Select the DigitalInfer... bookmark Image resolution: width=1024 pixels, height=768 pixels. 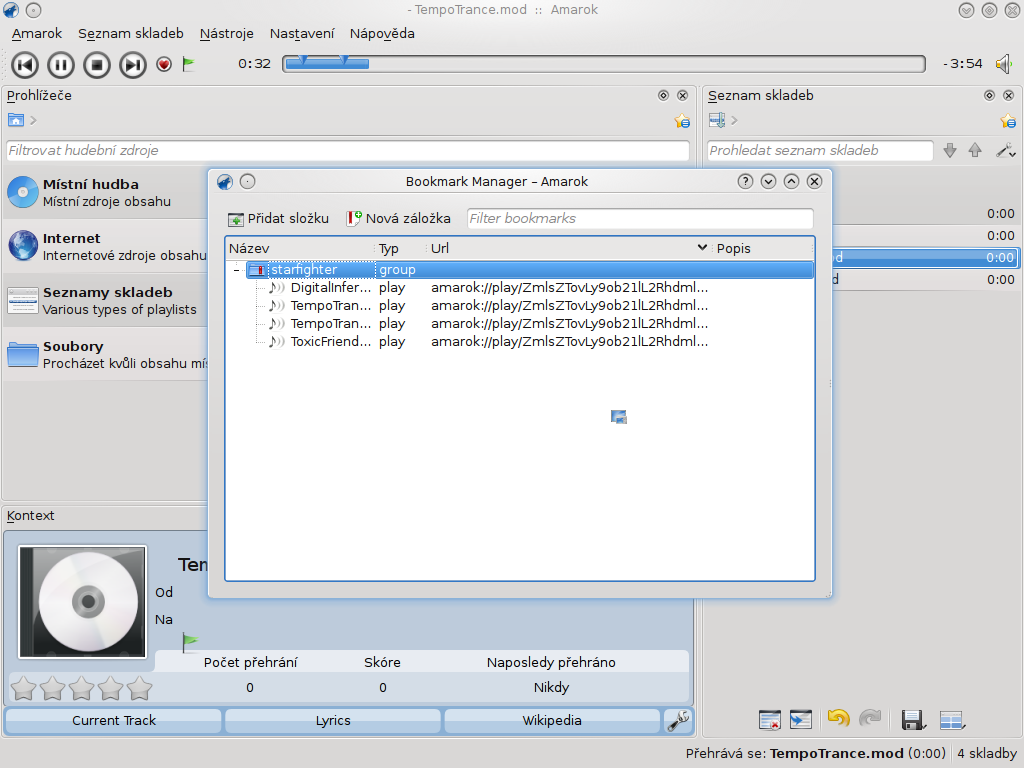click(330, 287)
